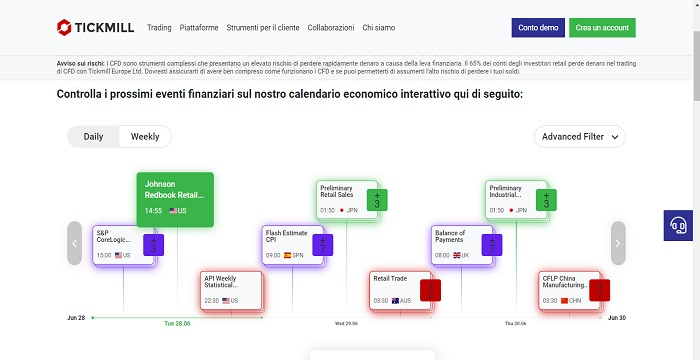The height and width of the screenshot is (360, 700).
Task: Expand the +3 badge on S&P CoreLogic card
Action: (154, 245)
